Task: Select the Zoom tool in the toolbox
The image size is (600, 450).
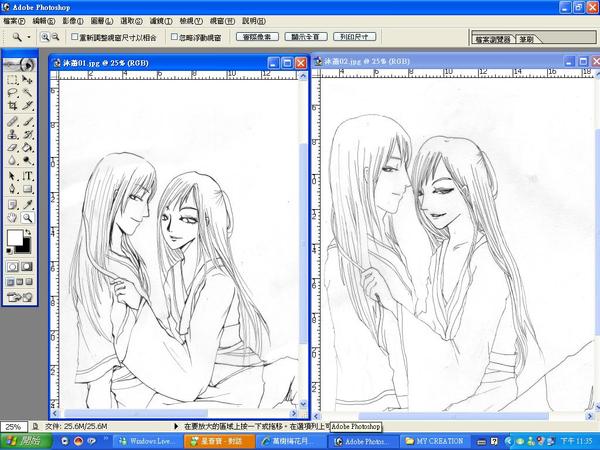Action: [x=27, y=218]
